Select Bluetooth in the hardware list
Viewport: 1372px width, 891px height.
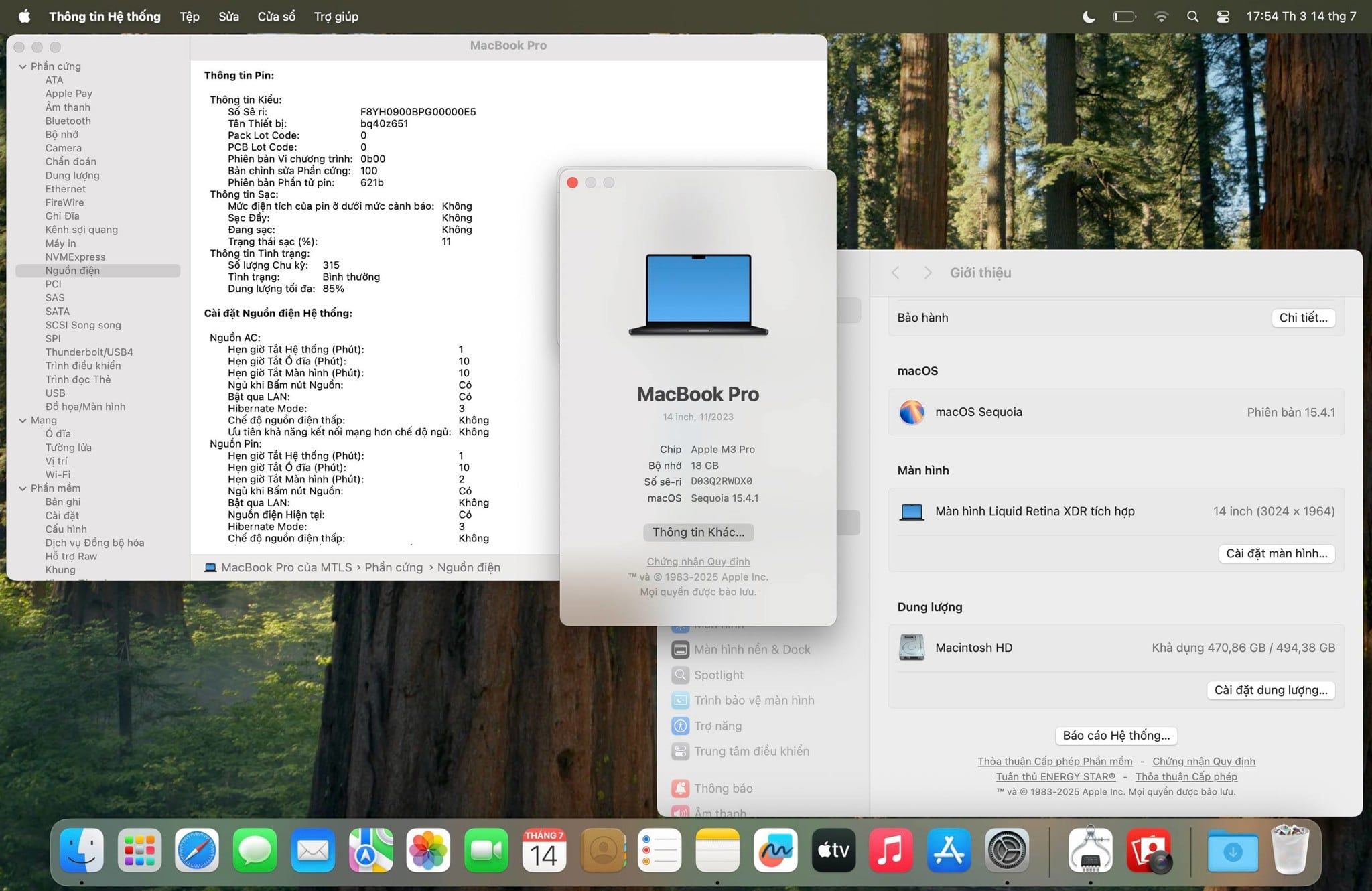coord(68,121)
